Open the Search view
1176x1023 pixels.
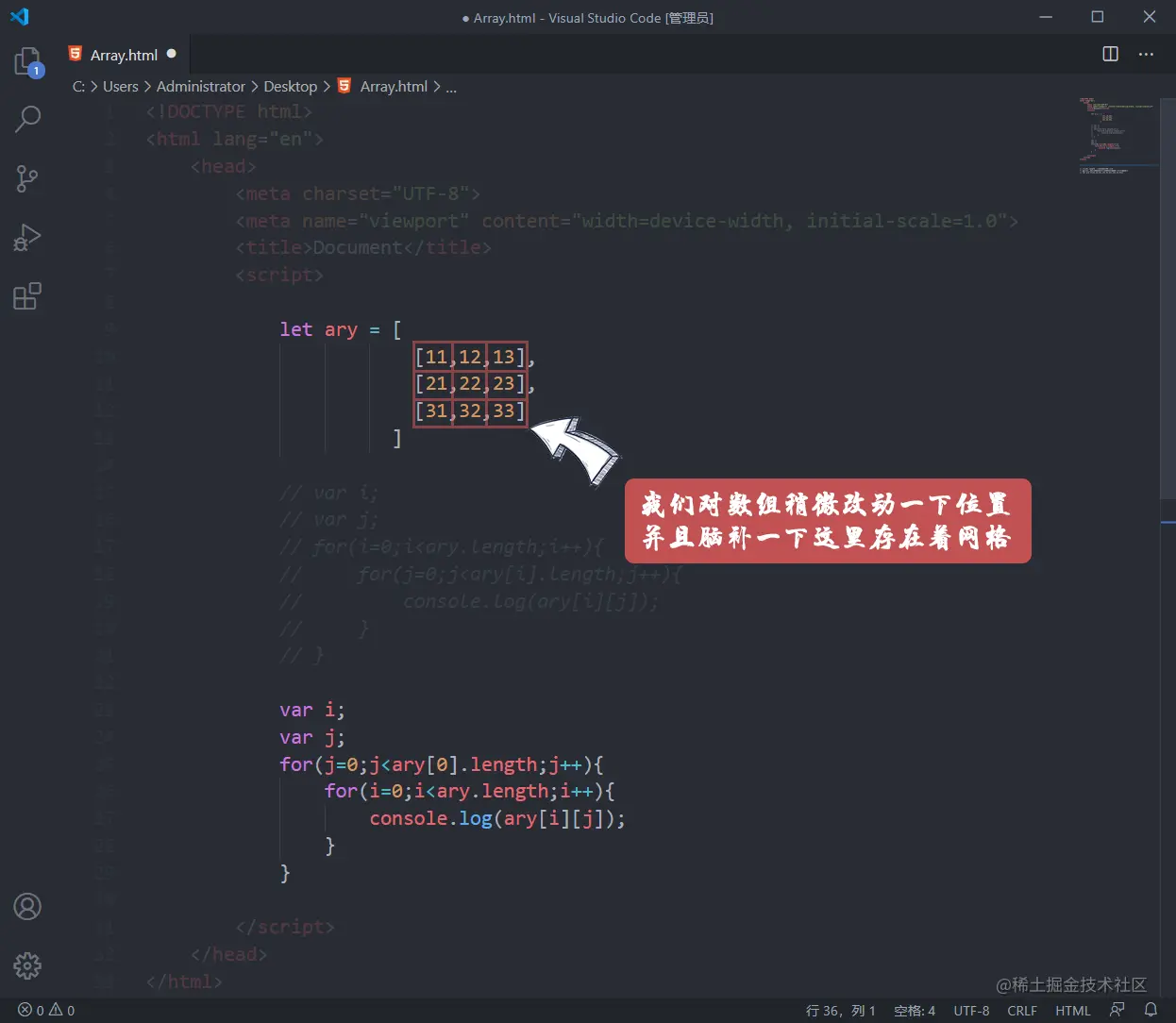pos(27,119)
